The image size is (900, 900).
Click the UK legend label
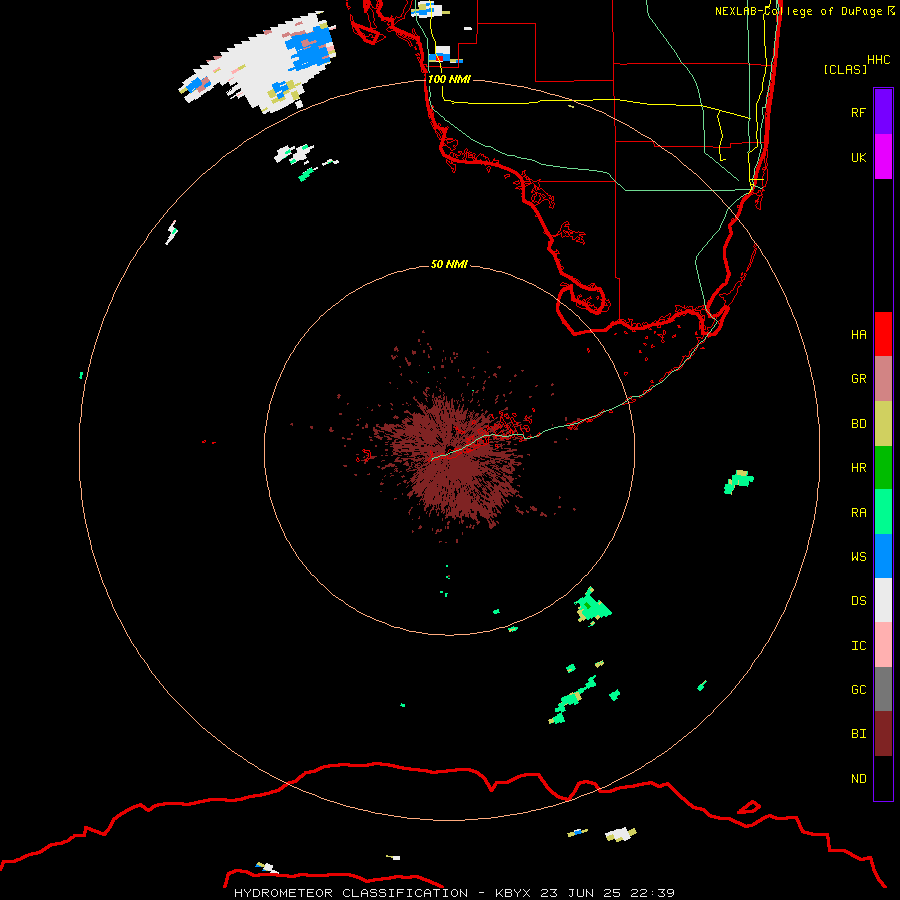[x=858, y=157]
